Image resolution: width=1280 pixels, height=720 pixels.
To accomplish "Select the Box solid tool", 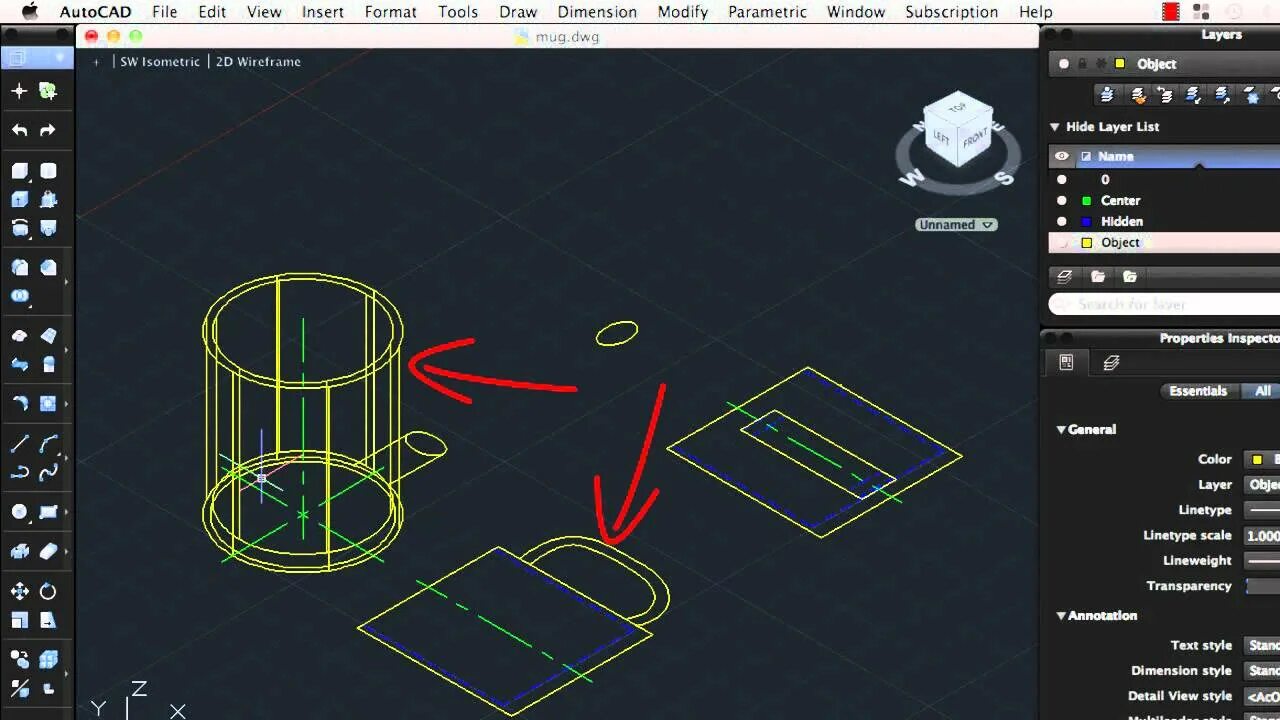I will click(x=19, y=171).
